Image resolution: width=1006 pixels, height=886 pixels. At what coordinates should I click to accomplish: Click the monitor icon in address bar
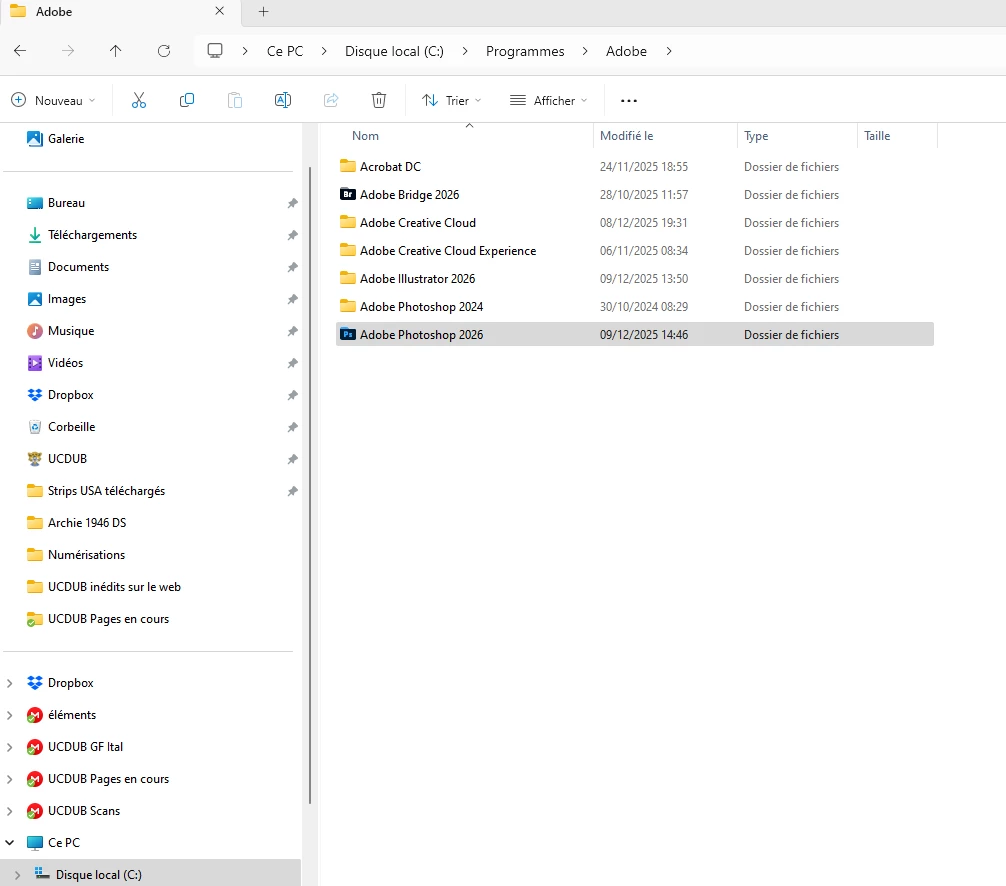tap(215, 51)
